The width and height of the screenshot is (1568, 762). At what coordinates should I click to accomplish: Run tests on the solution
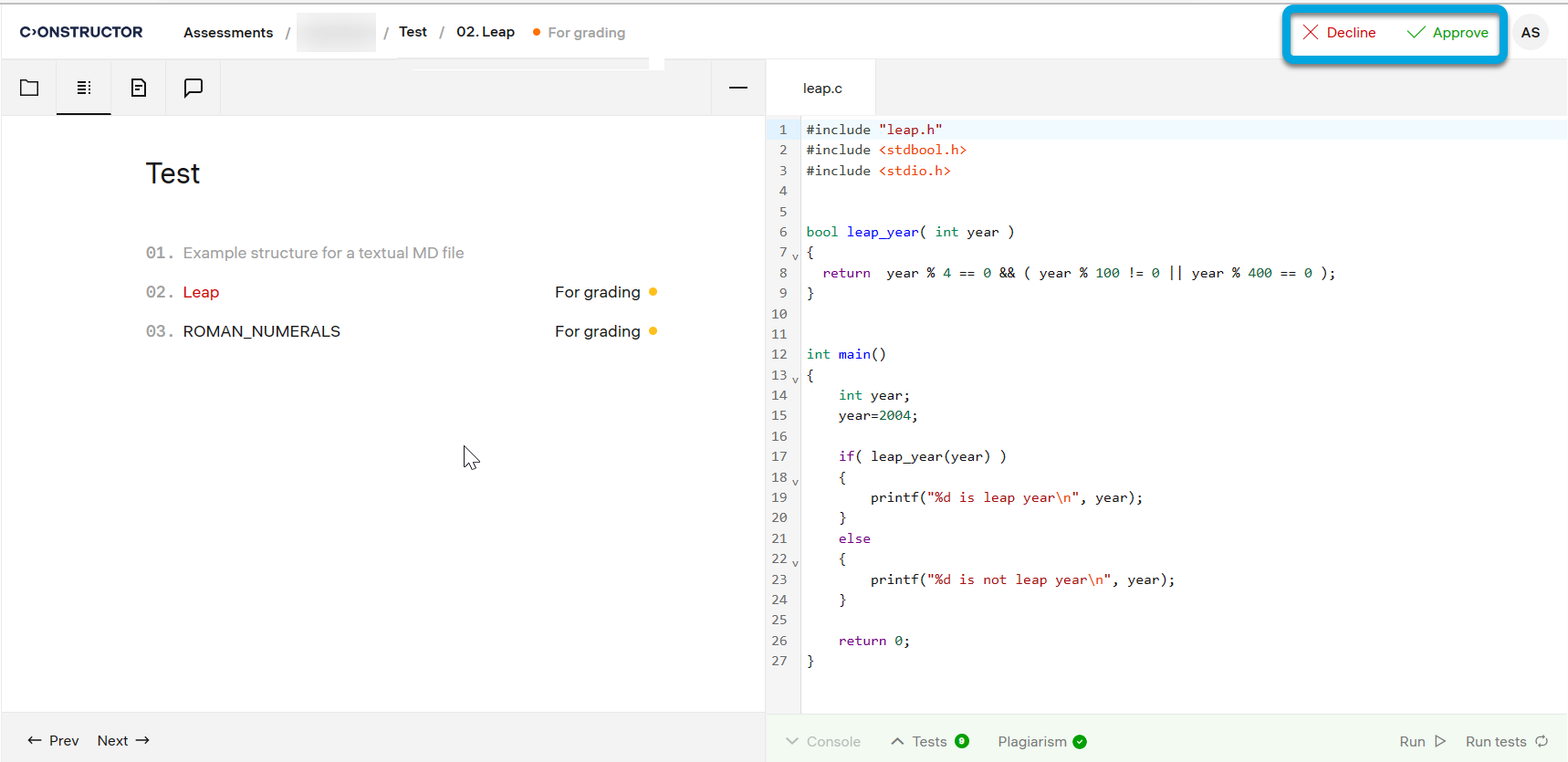(1506, 742)
